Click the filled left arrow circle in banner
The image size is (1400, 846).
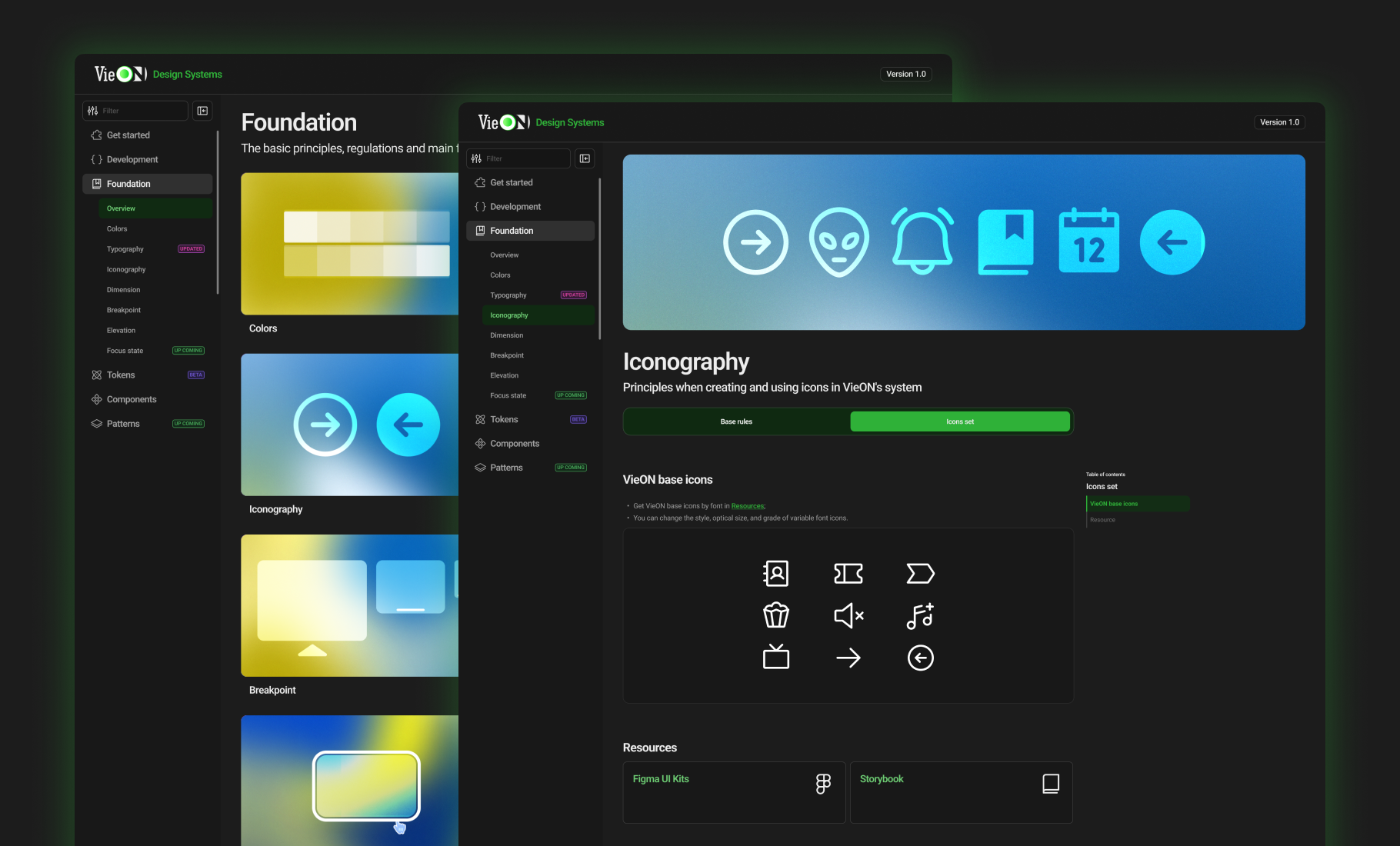point(1172,242)
